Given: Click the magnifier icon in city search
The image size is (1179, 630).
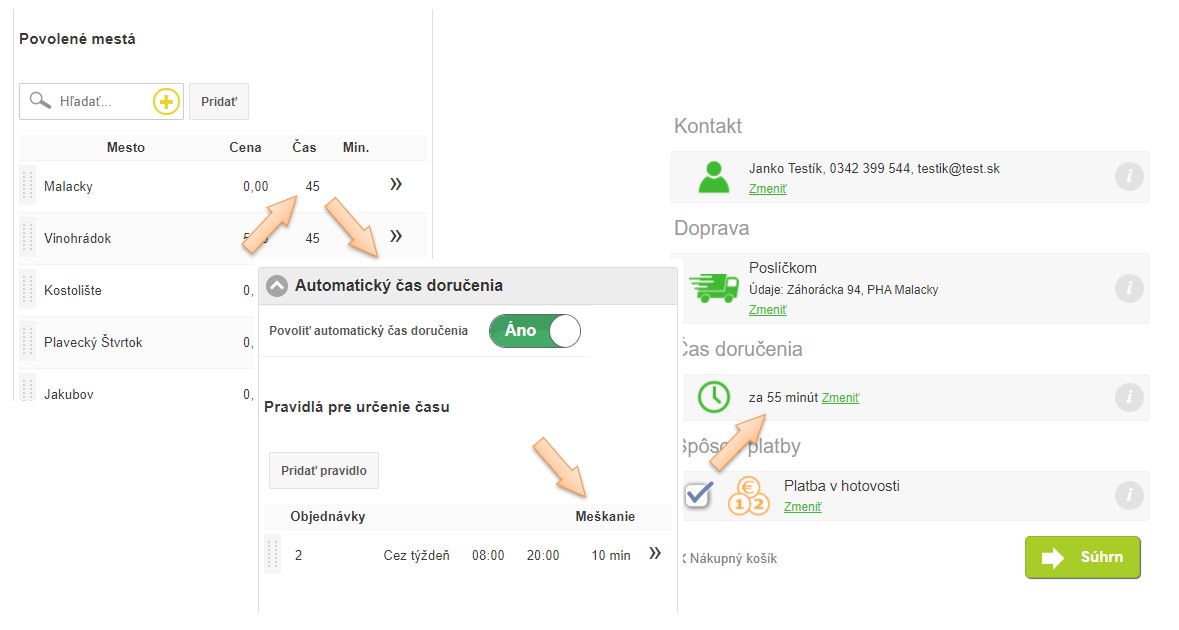Looking at the screenshot, I should (40, 101).
